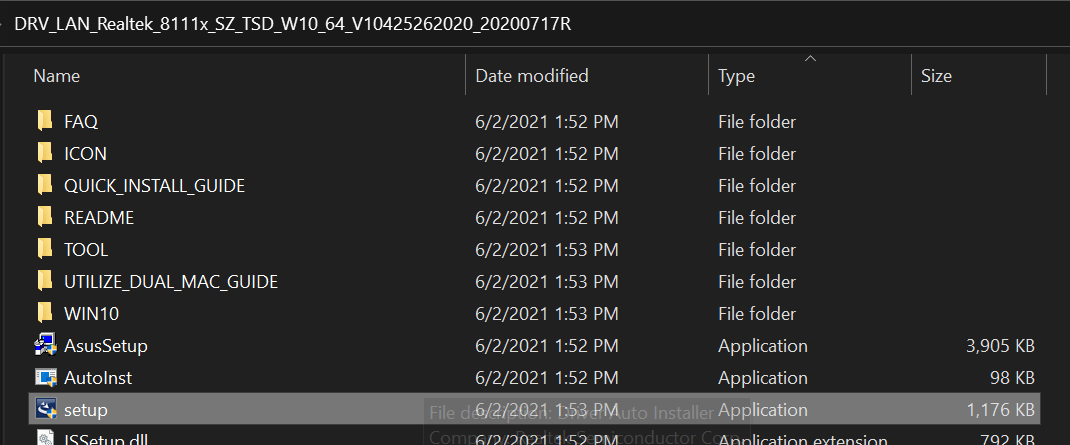Sort by the Type column header

coord(736,75)
